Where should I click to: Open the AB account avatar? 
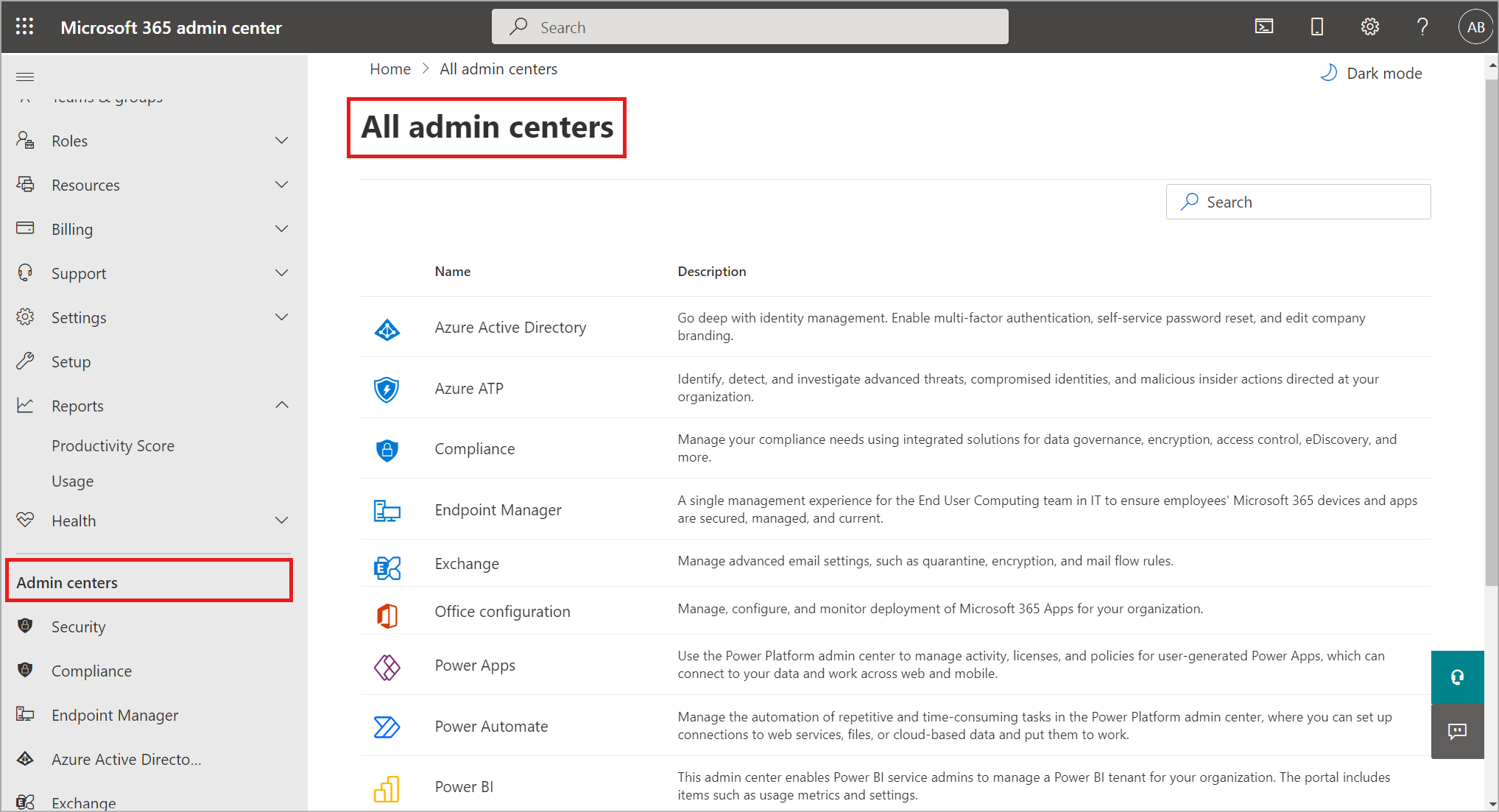point(1475,27)
